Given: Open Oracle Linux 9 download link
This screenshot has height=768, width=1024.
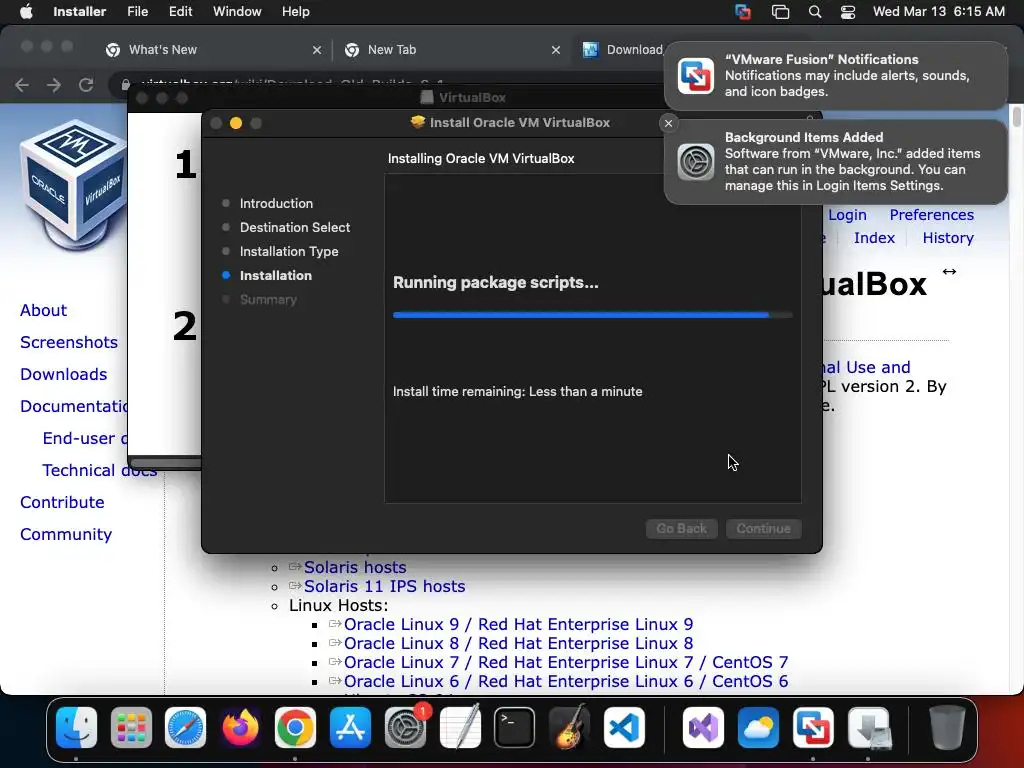Looking at the screenshot, I should (519, 624).
